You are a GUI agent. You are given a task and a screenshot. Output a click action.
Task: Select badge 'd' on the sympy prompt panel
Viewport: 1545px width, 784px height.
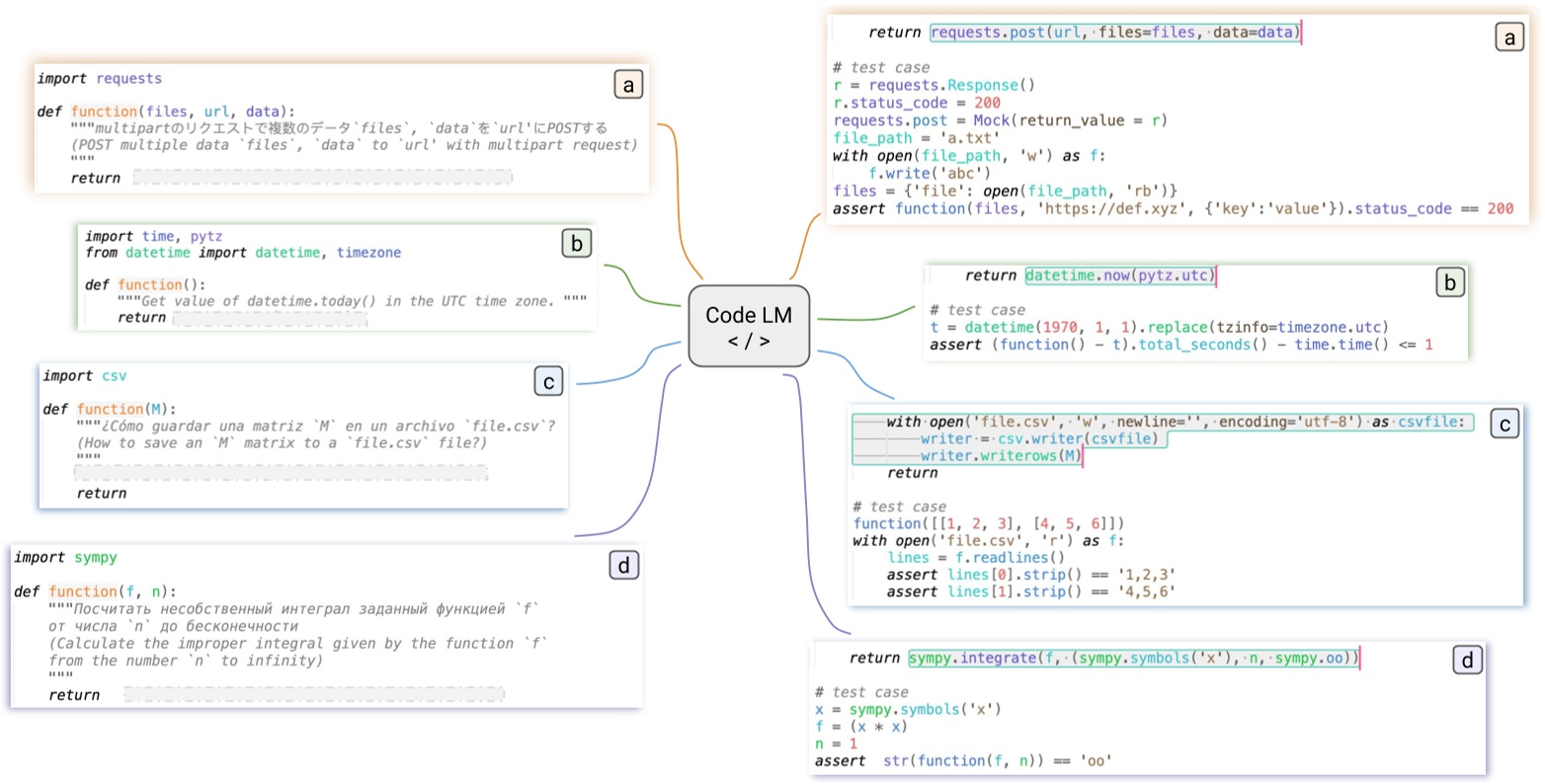(x=623, y=565)
